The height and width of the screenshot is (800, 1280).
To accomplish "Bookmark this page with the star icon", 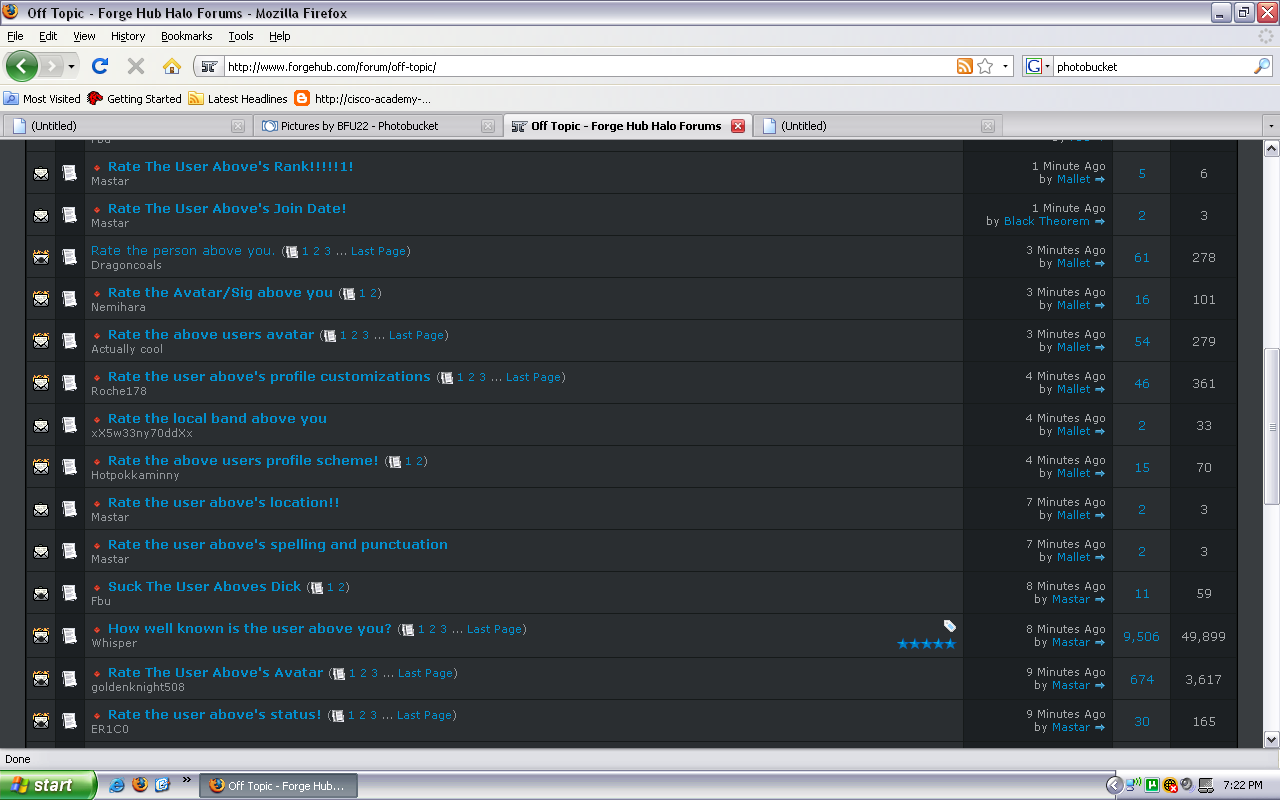I will [985, 66].
